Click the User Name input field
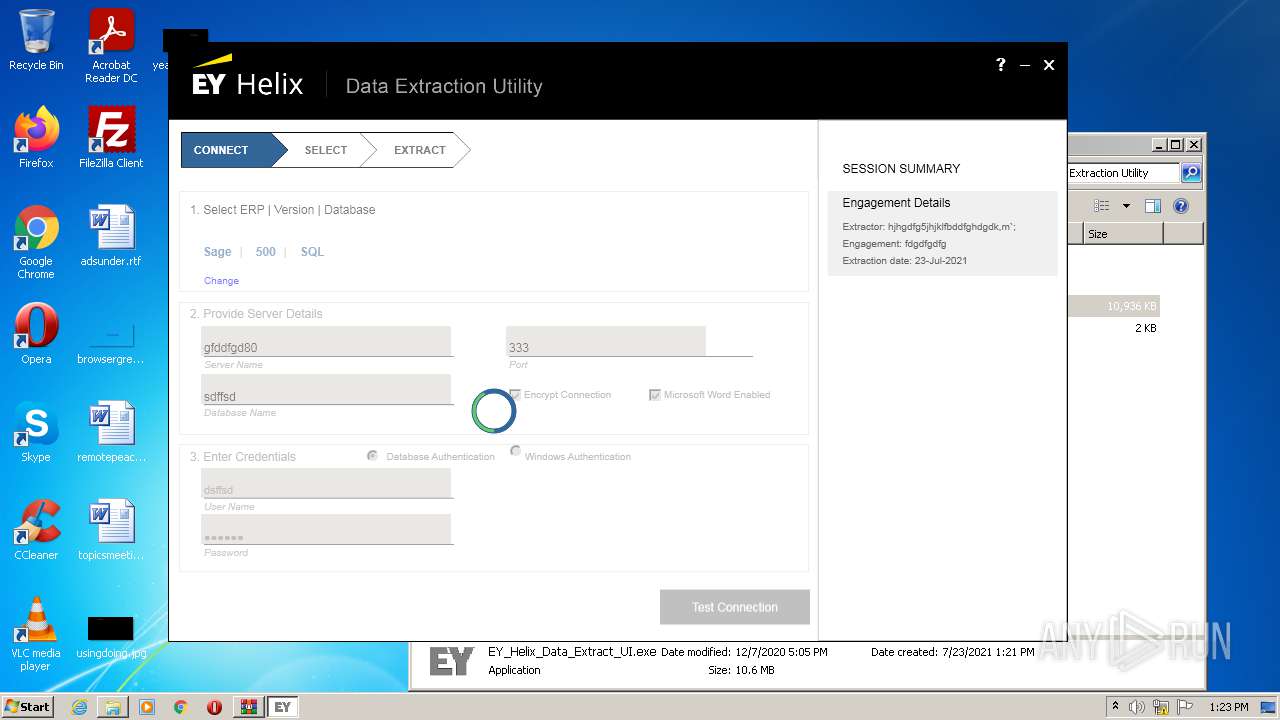Image resolution: width=1280 pixels, height=720 pixels. [x=326, y=483]
